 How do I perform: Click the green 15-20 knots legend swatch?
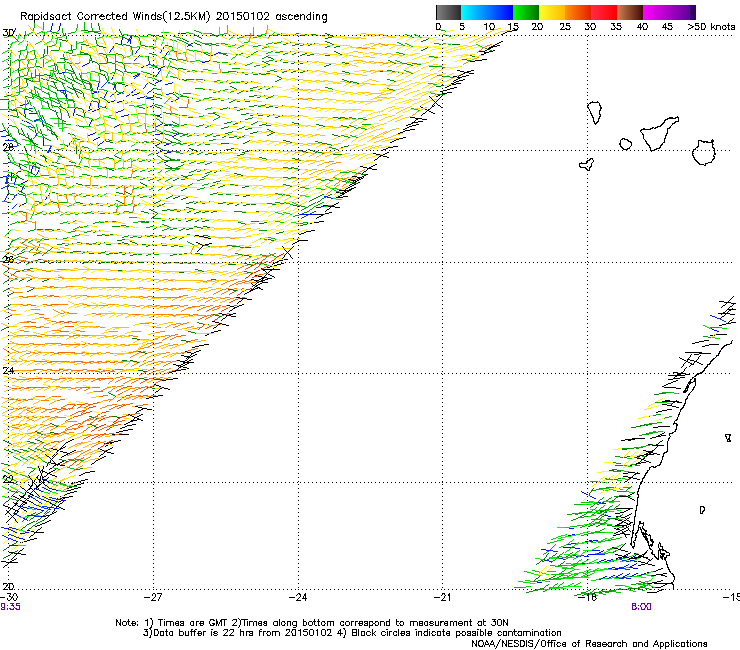pyautogui.click(x=526, y=12)
